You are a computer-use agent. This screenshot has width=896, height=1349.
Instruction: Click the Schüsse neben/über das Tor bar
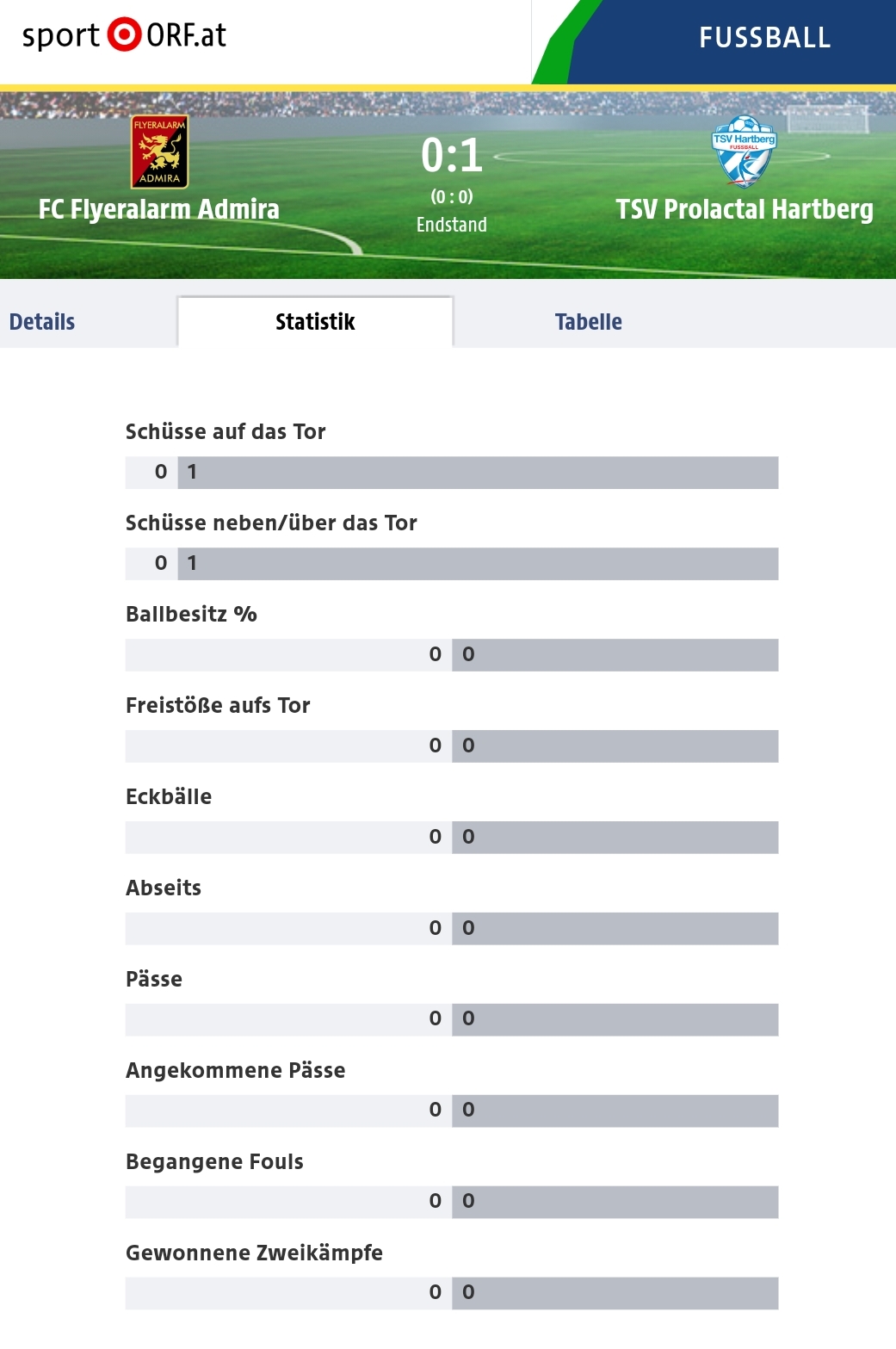452,564
